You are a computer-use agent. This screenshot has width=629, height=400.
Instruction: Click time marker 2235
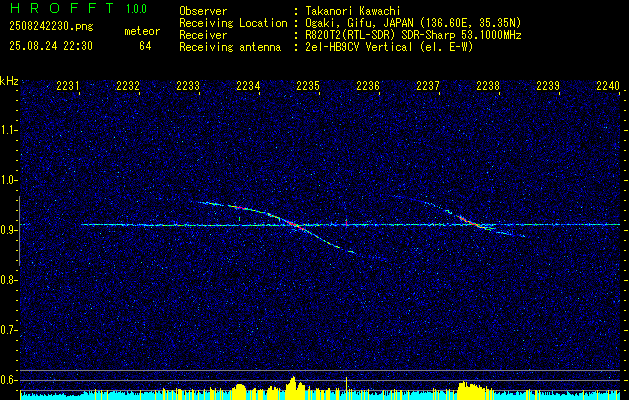coord(308,86)
